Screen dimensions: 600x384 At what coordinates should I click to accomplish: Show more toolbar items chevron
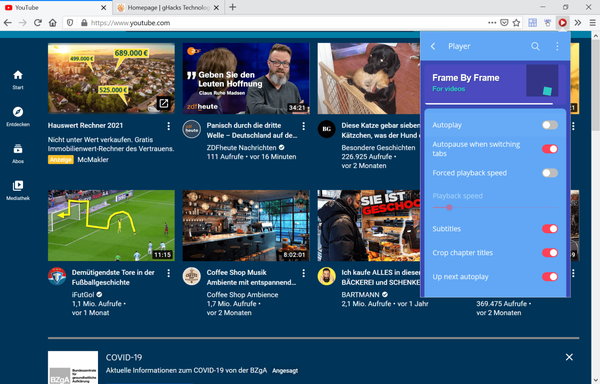coord(577,23)
